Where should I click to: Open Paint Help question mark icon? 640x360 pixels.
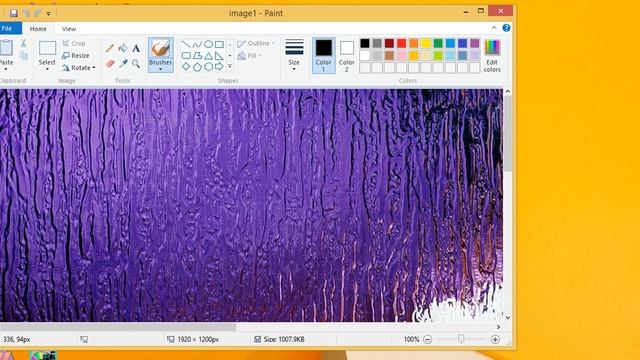tap(506, 28)
